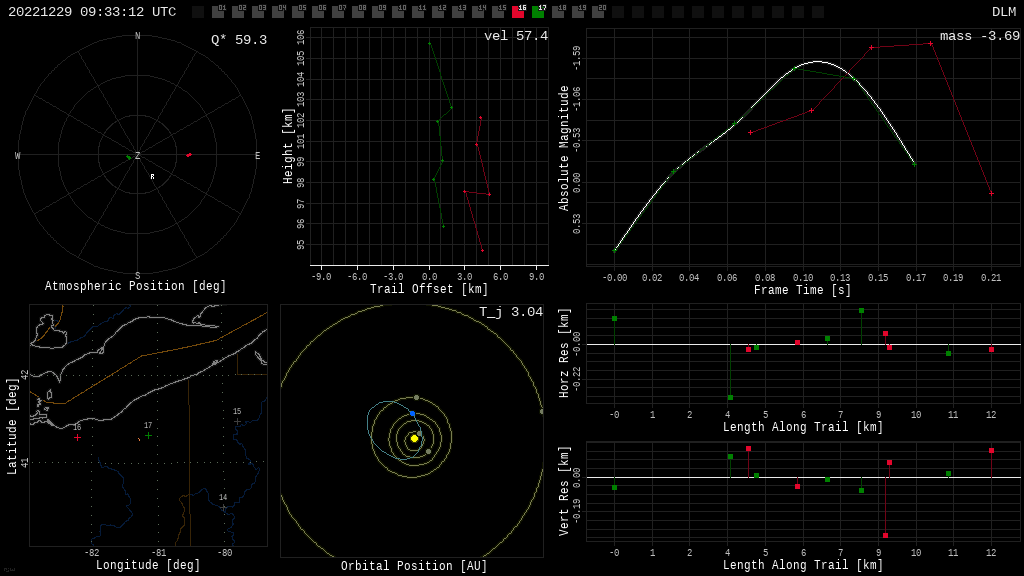
Task: Click the Absolute Magnitude axis label
Action: [x=564, y=148]
